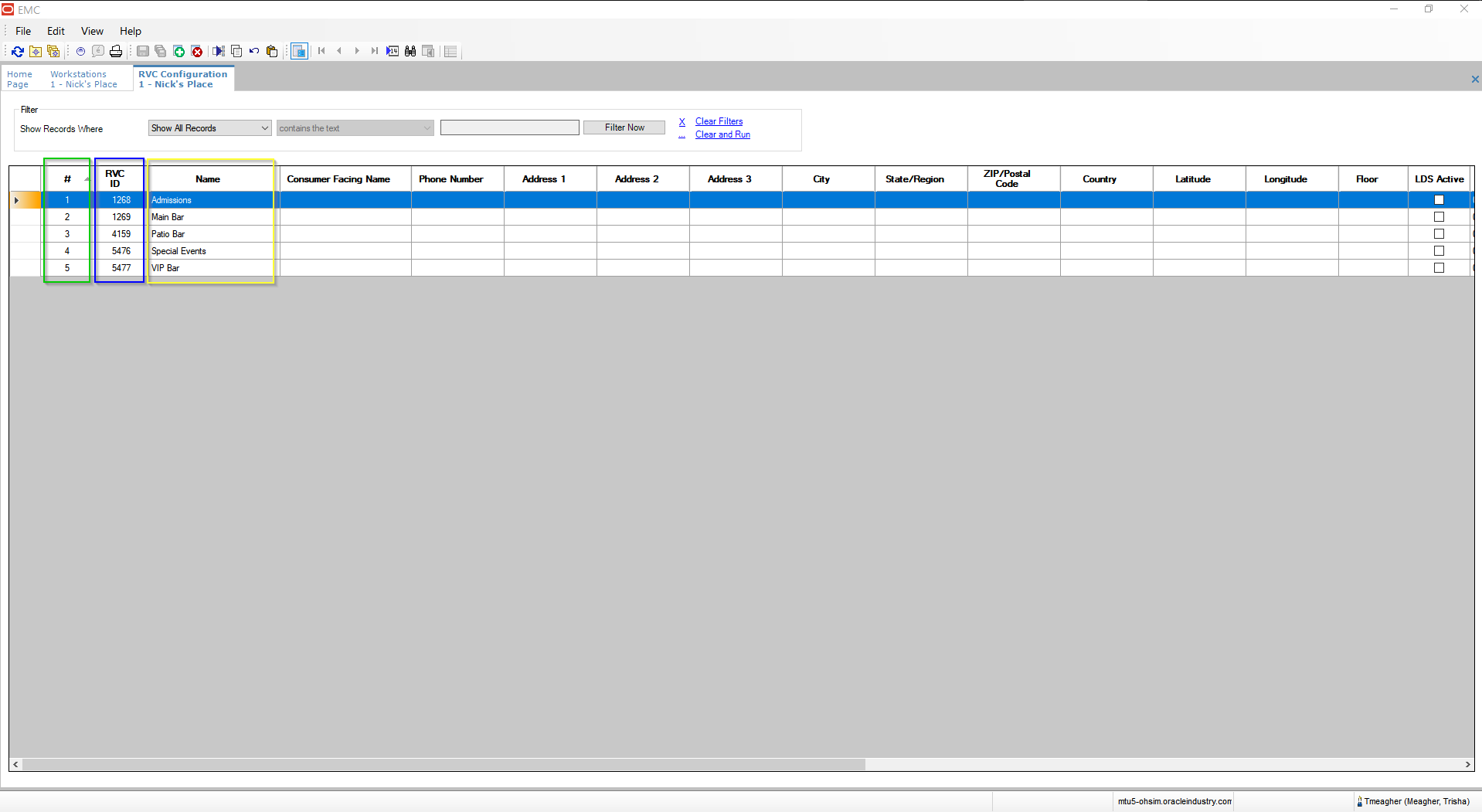Click the next record navigation arrow
Image resolution: width=1482 pixels, height=812 pixels.
pyautogui.click(x=357, y=51)
